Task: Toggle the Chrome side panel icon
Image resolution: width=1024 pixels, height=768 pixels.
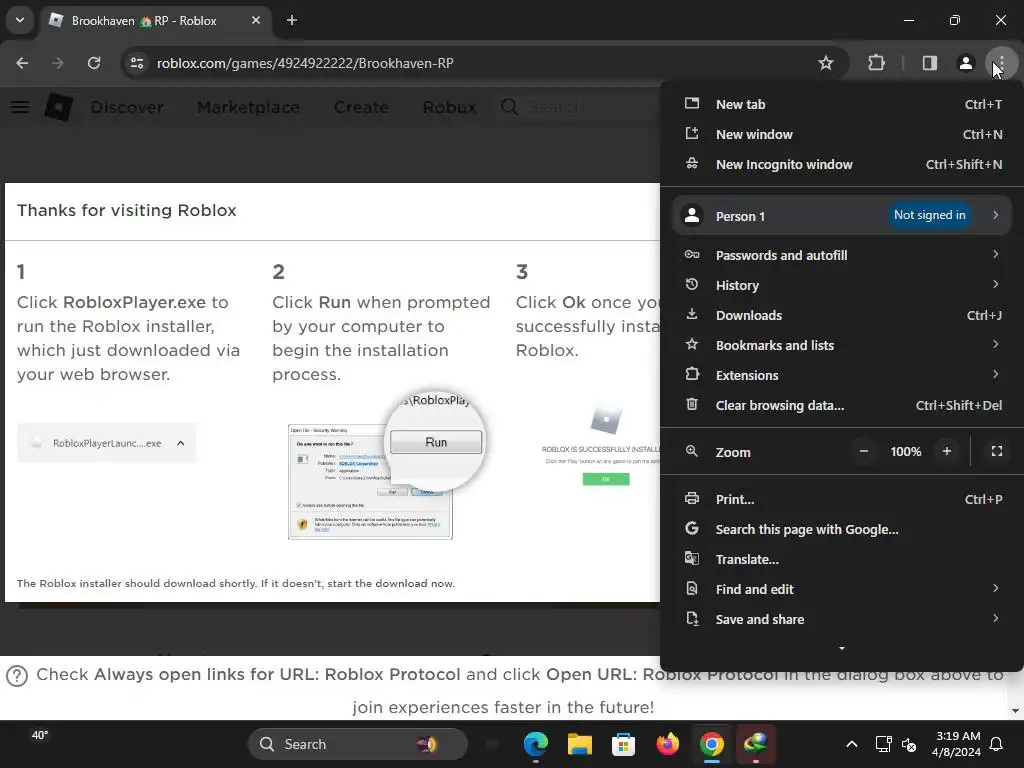Action: pyautogui.click(x=930, y=63)
